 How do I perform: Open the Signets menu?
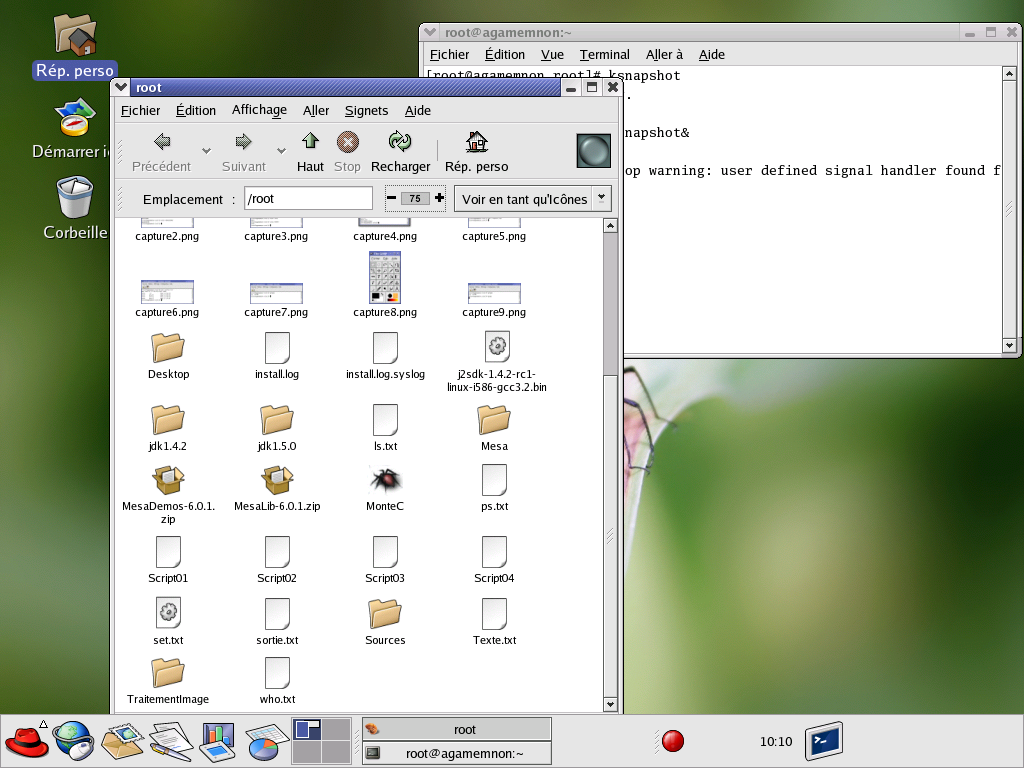(x=366, y=110)
